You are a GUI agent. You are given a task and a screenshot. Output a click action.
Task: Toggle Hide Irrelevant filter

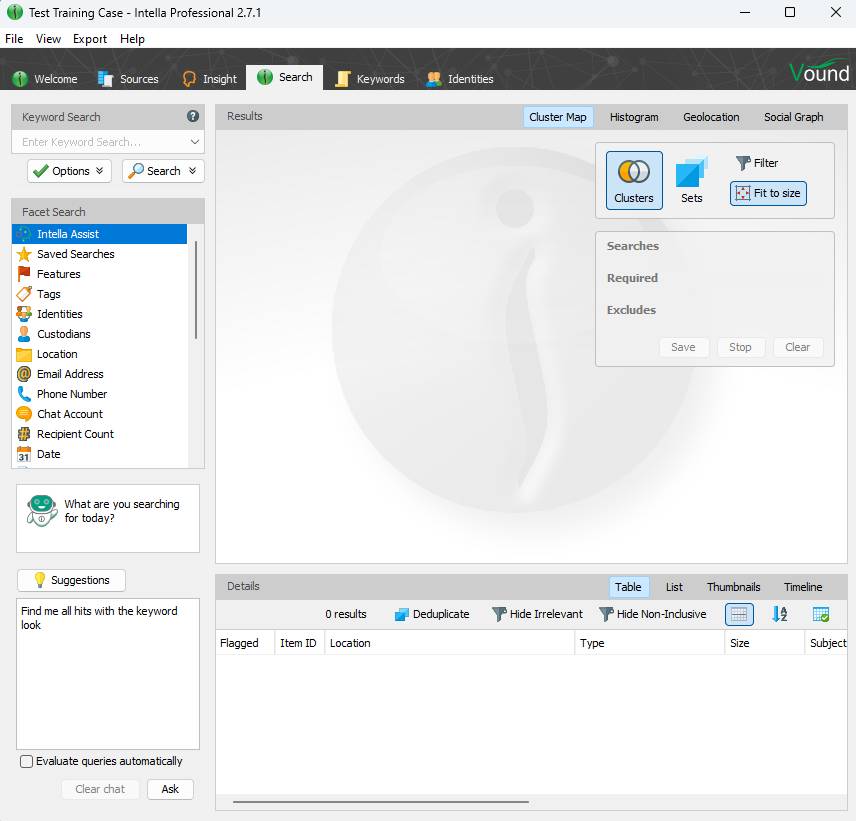pos(537,614)
